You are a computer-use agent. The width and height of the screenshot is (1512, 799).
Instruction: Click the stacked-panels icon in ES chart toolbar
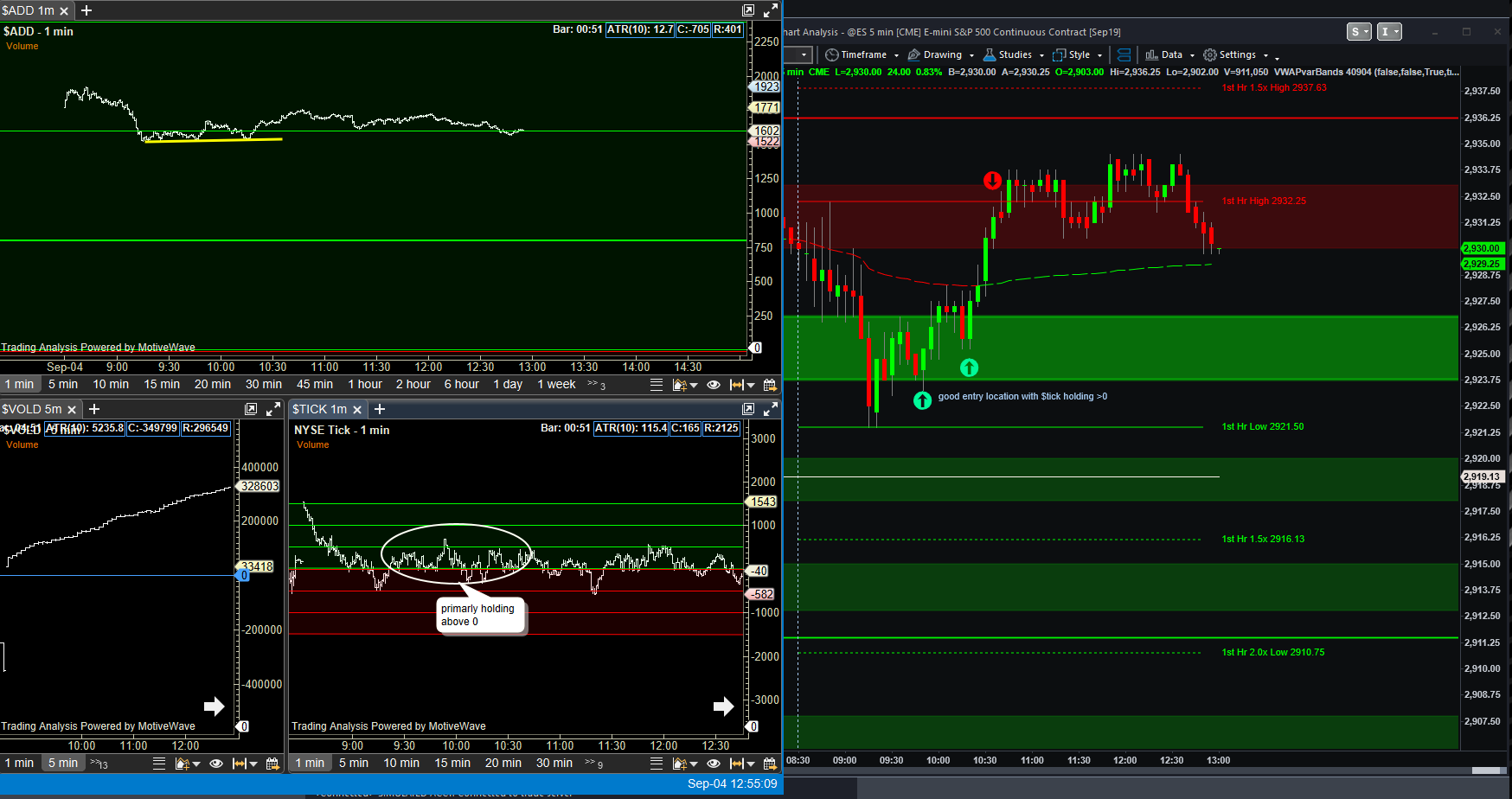pyautogui.click(x=1124, y=54)
